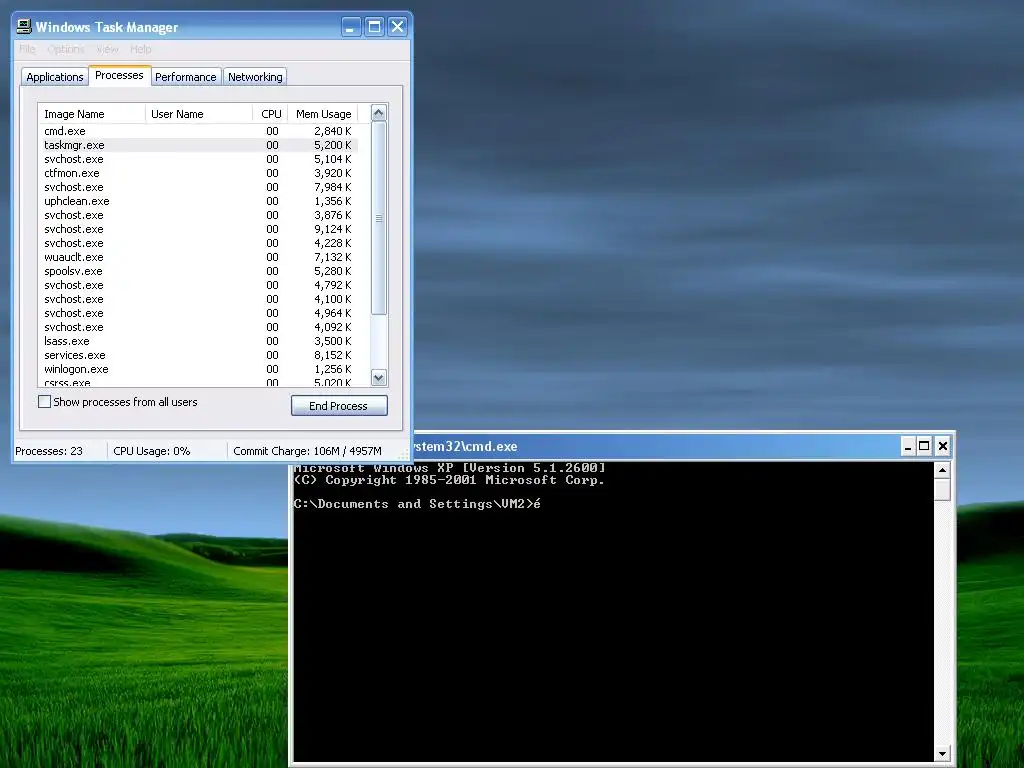Viewport: 1024px width, 768px height.
Task: Tick Show processes from all users
Action: click(44, 402)
